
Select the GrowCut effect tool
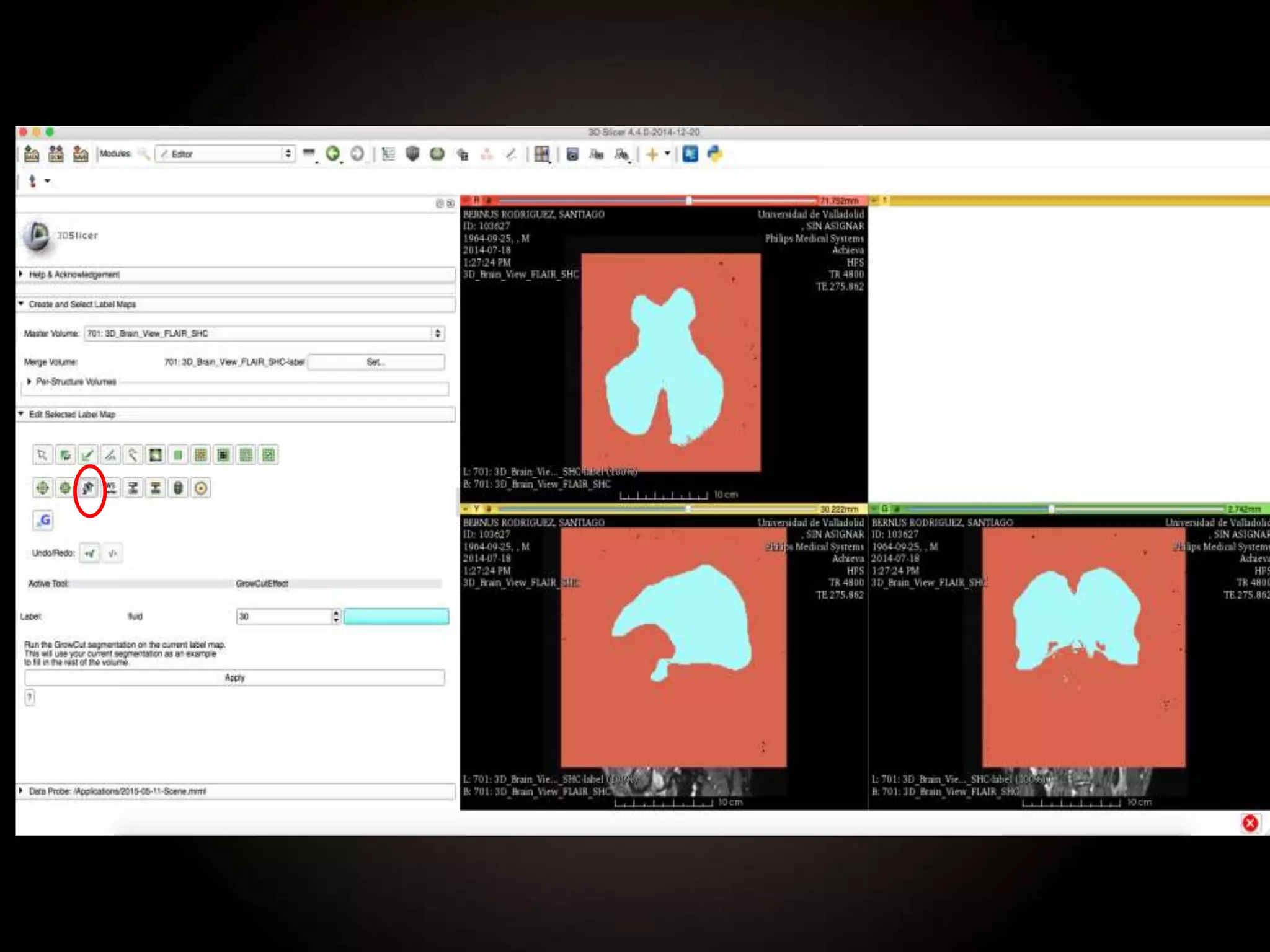point(88,488)
